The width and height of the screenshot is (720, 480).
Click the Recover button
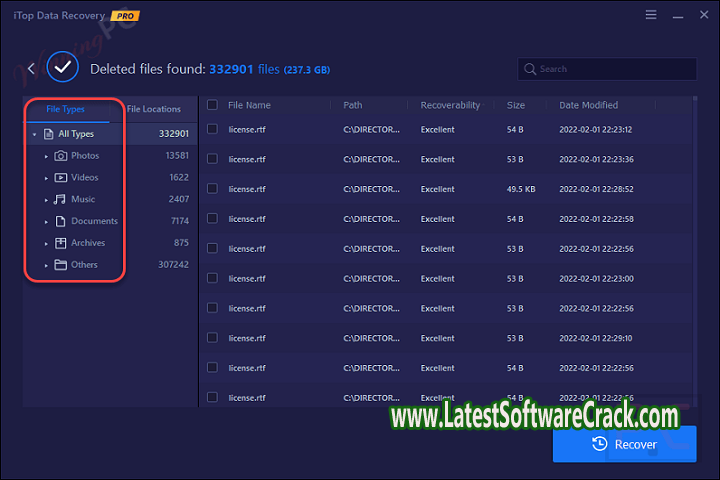[x=624, y=444]
